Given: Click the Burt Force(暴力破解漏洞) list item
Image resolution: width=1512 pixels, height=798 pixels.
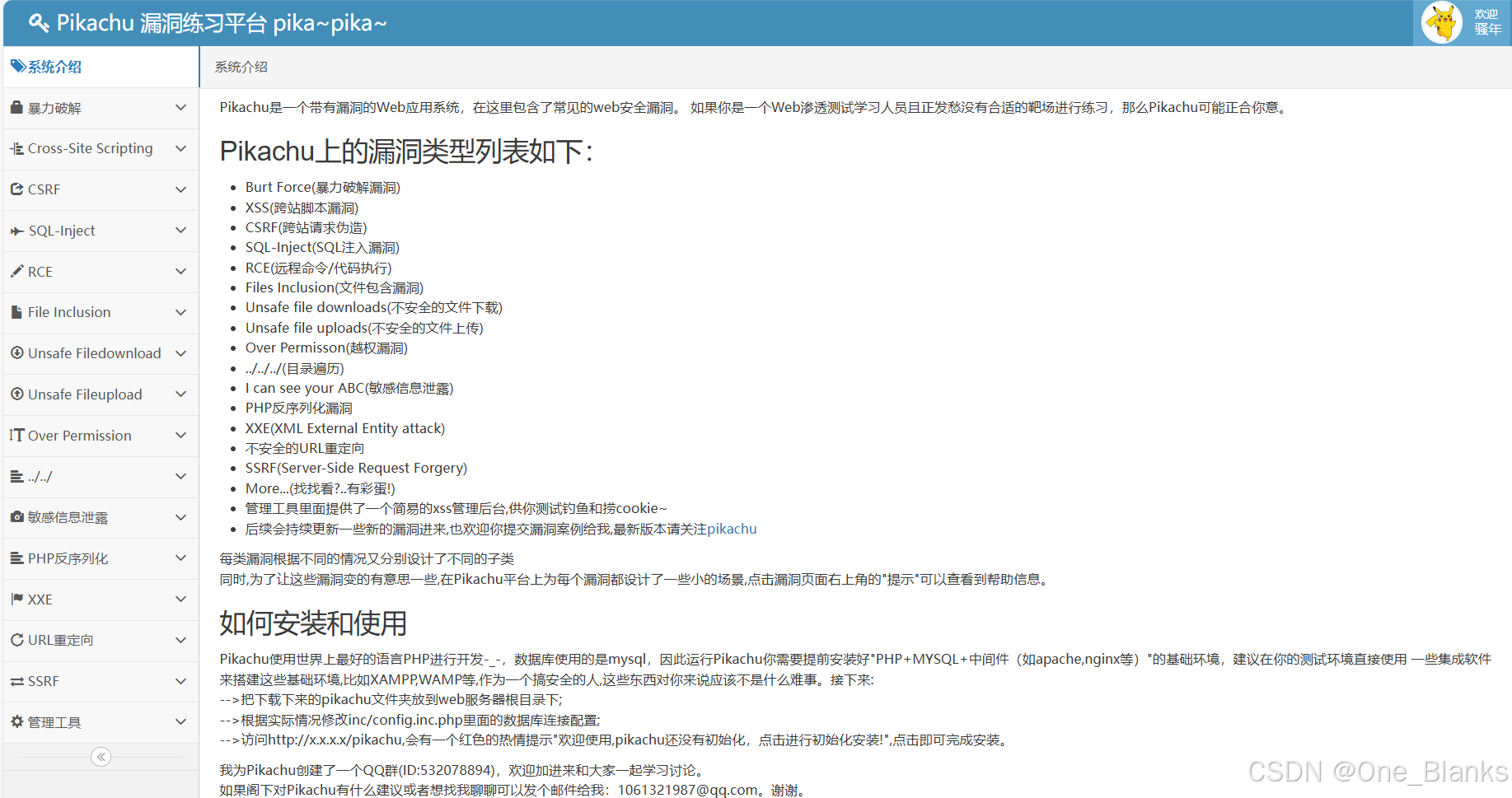Looking at the screenshot, I should 323,187.
